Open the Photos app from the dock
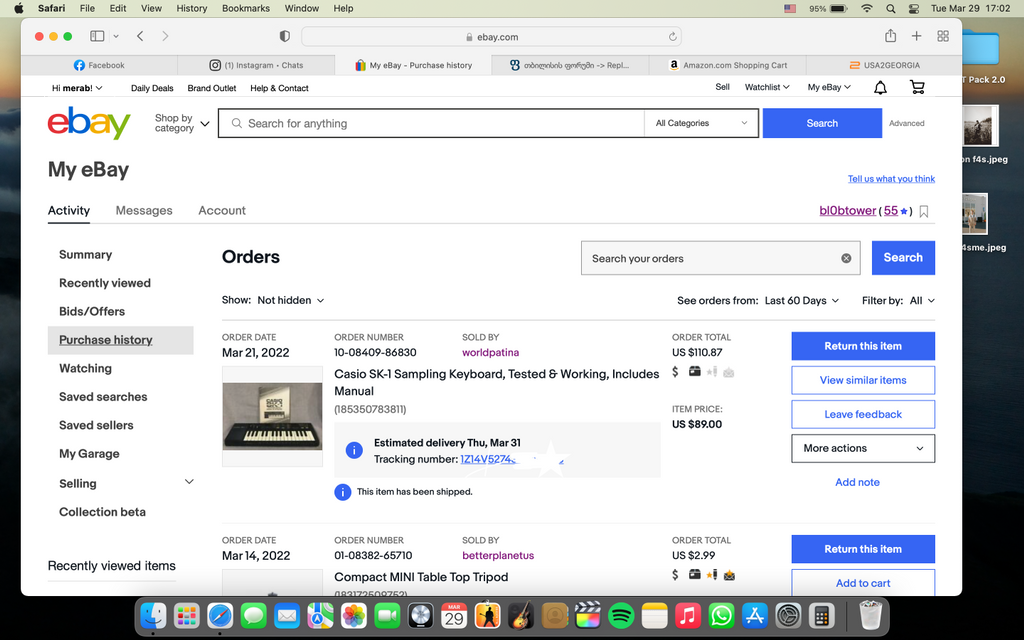This screenshot has height=640, width=1024. point(354,615)
